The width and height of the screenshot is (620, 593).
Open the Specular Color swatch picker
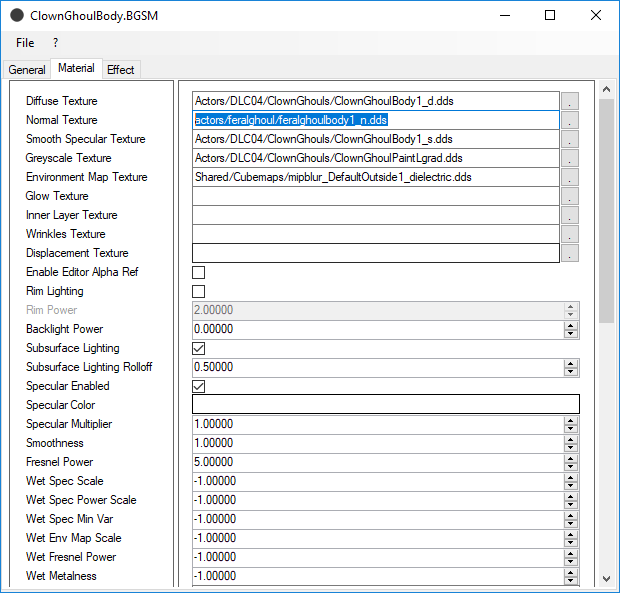pyautogui.click(x=386, y=404)
